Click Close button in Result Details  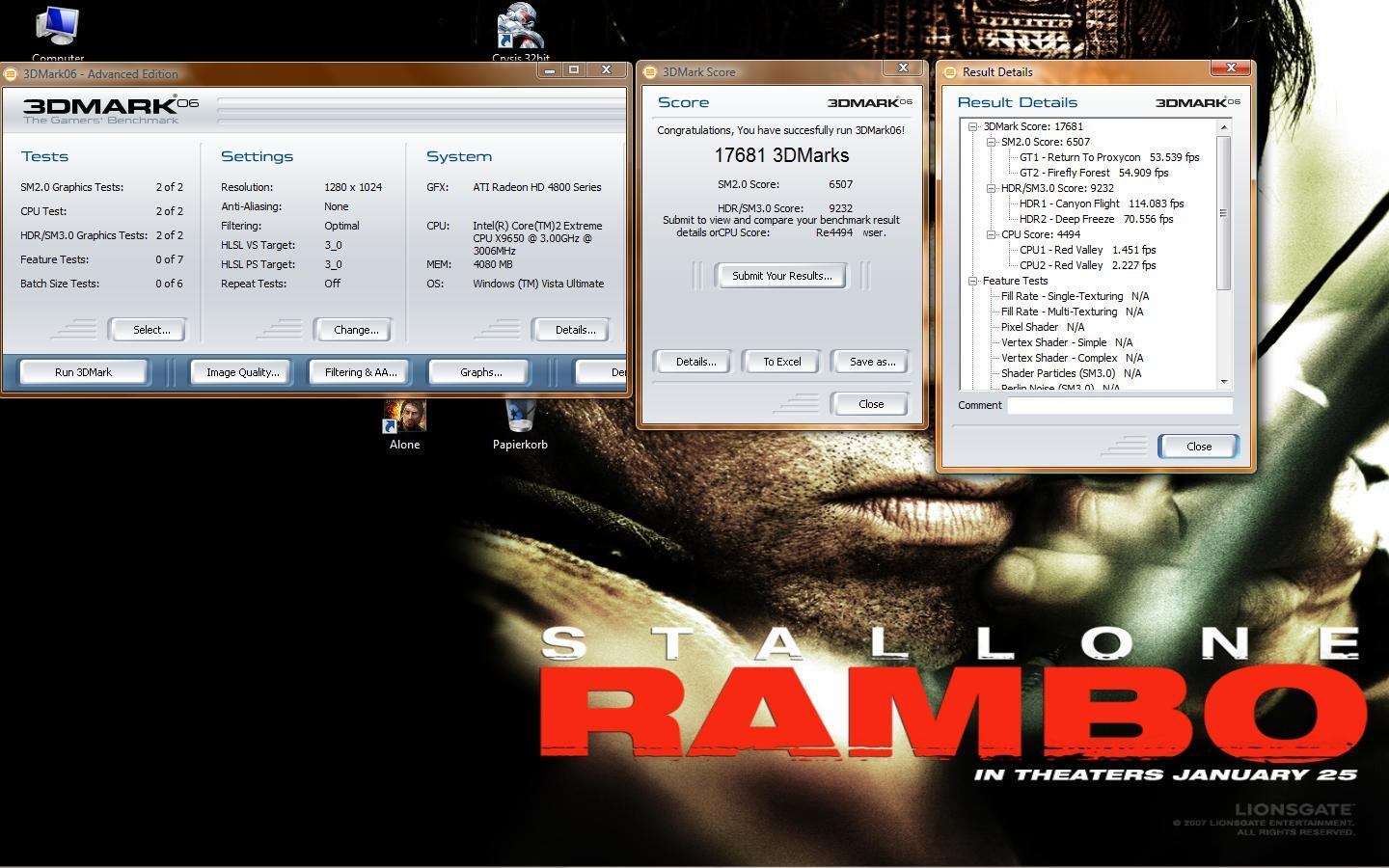pyautogui.click(x=1199, y=447)
